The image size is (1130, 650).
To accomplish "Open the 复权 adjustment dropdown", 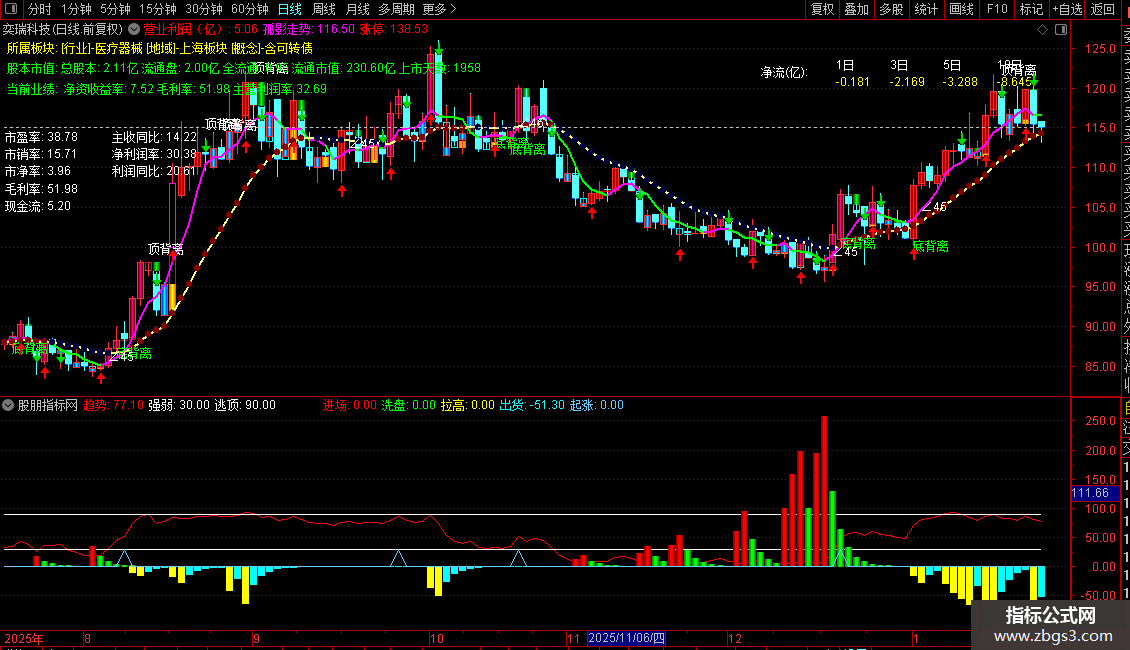I will coord(822,9).
